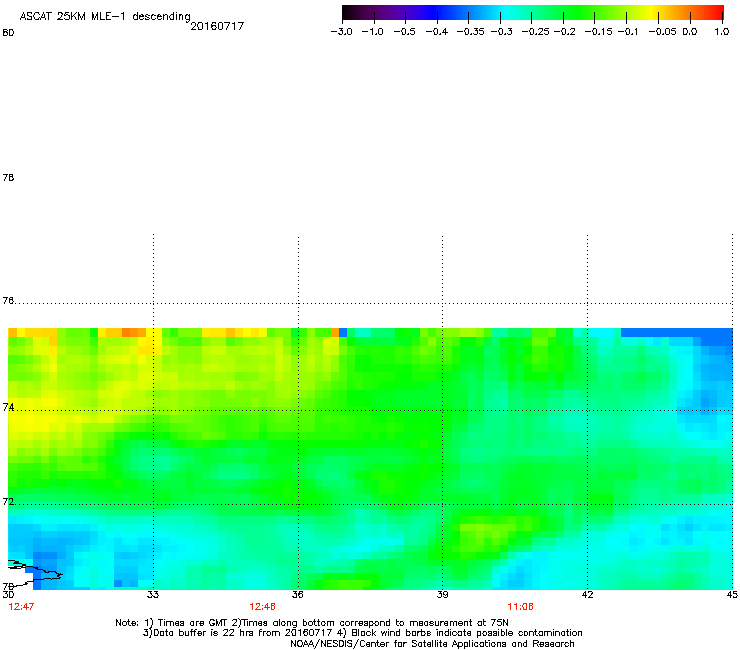Click the color bar label '-3.0'

point(341,32)
